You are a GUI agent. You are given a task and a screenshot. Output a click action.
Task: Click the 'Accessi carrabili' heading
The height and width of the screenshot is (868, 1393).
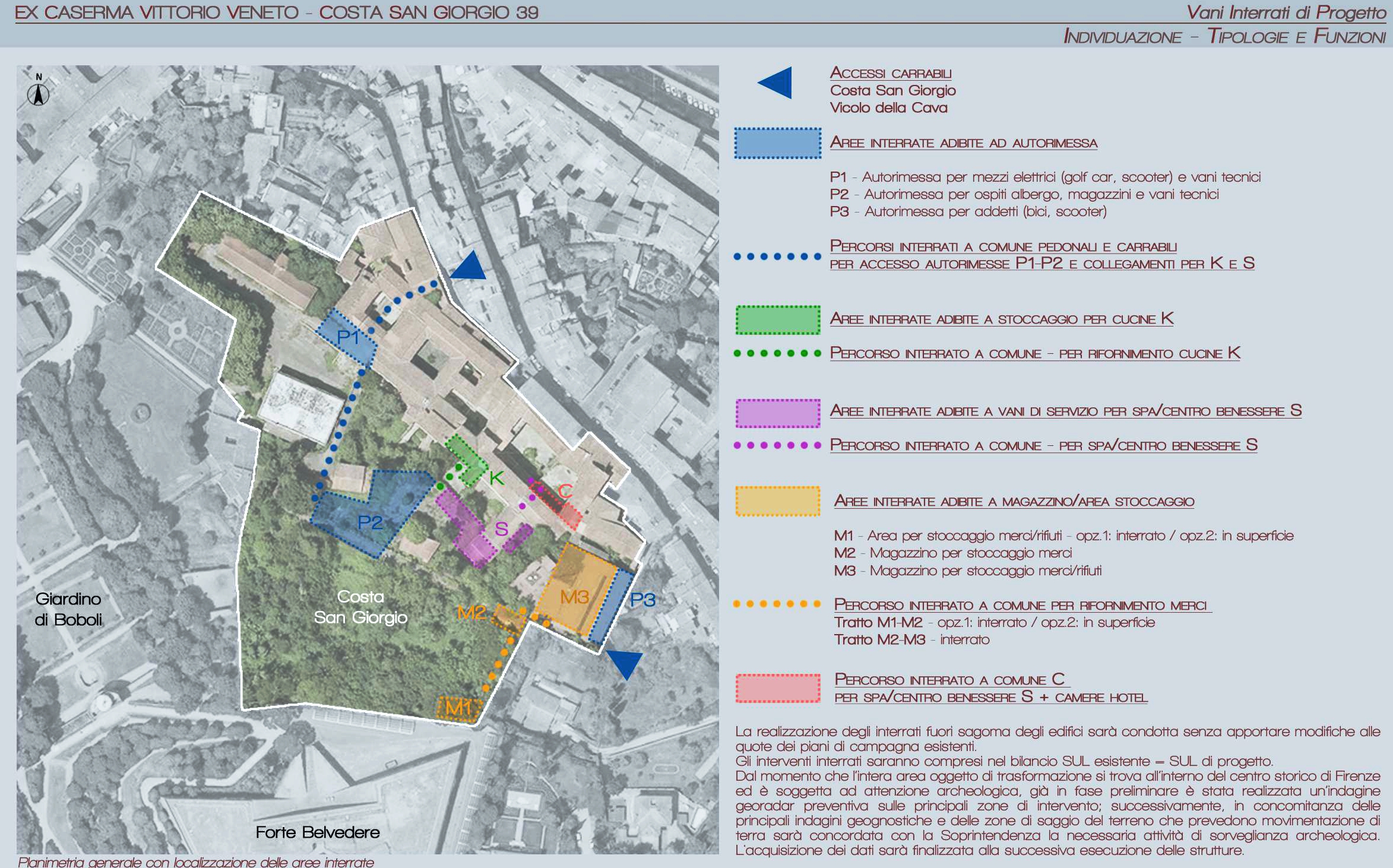[891, 73]
